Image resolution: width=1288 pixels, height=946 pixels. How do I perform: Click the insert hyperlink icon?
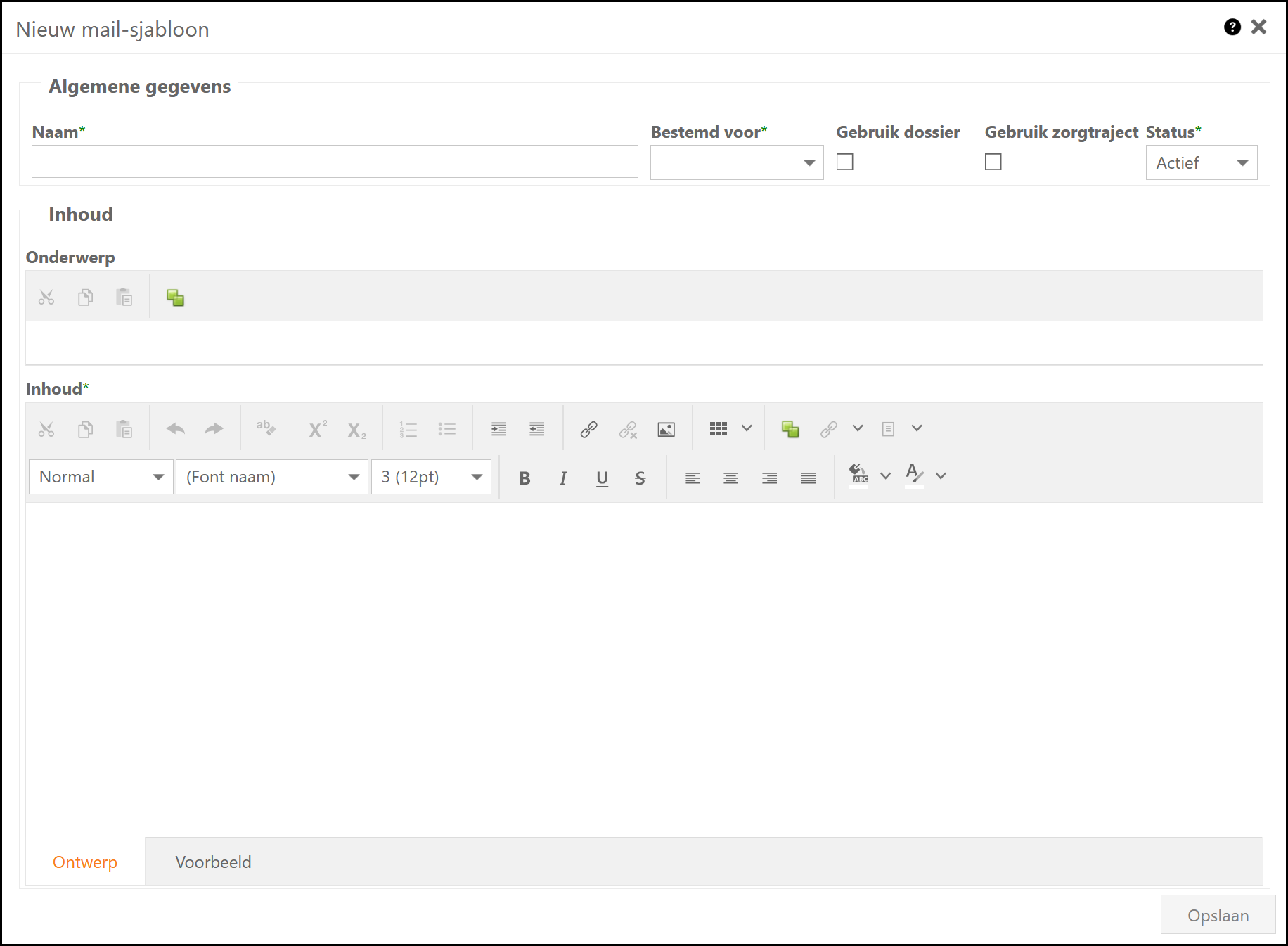click(588, 429)
